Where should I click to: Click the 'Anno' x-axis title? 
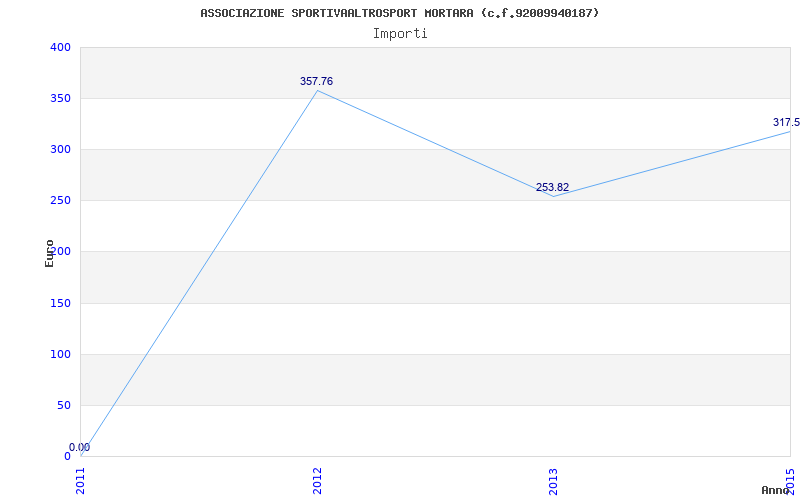(776, 490)
